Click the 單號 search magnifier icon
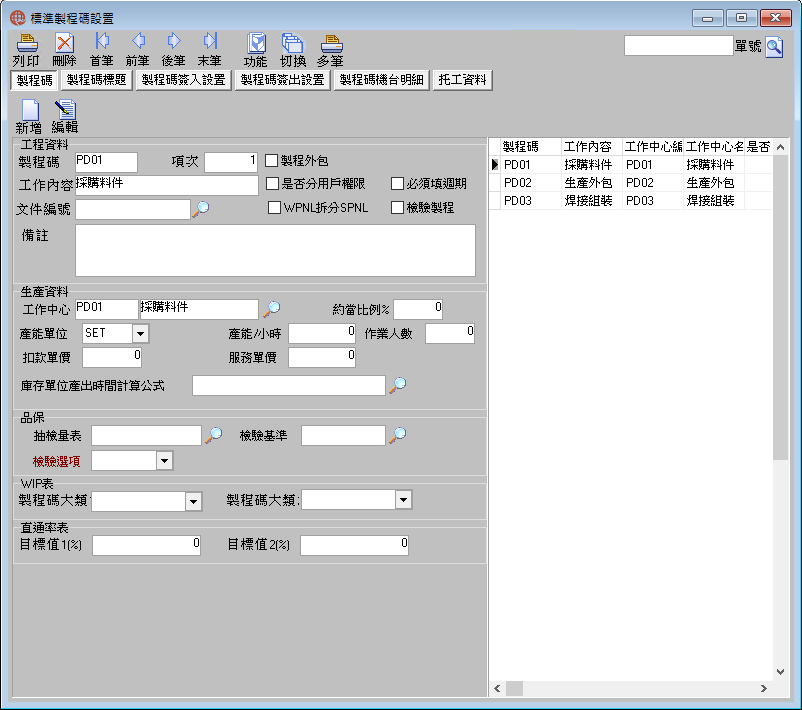Screen dimensions: 802x710 point(774,47)
